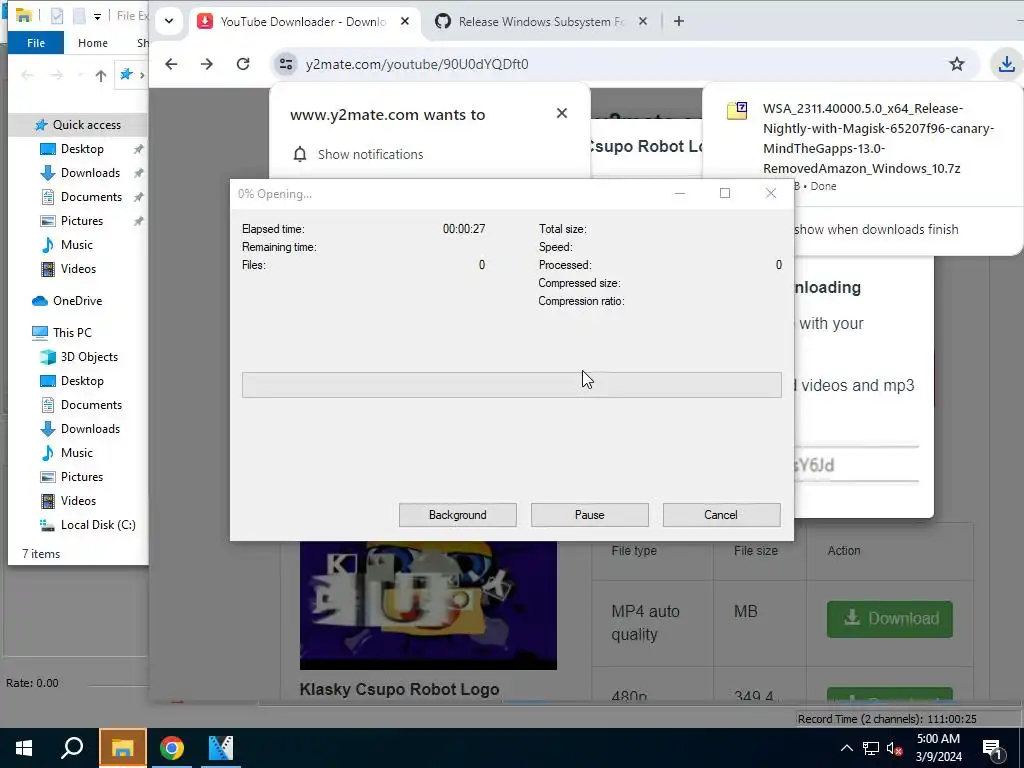Dismiss the y2mate notification prompt
This screenshot has width=1024, height=768.
[x=562, y=114]
